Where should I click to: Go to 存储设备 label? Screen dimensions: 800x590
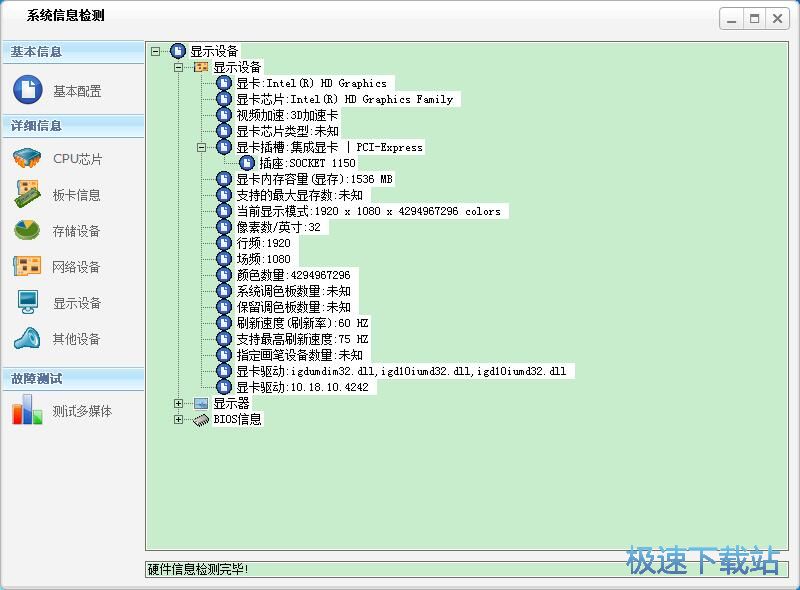(x=77, y=231)
